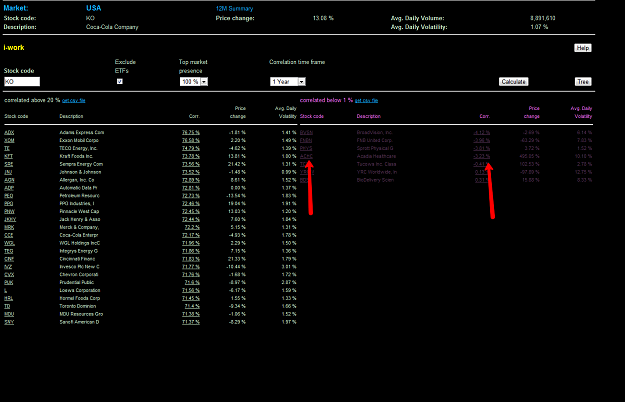The width and height of the screenshot is (625, 402).
Task: Open the Help button
Action: [x=583, y=48]
